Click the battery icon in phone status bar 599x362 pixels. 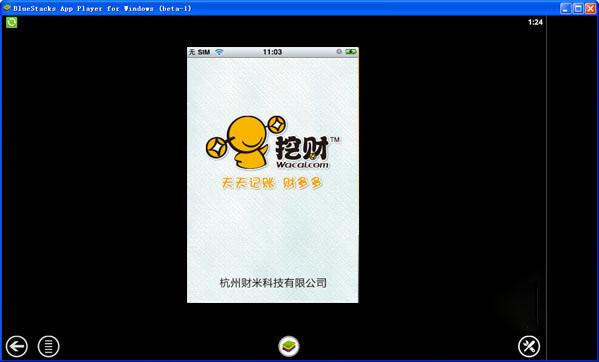pyautogui.click(x=350, y=52)
